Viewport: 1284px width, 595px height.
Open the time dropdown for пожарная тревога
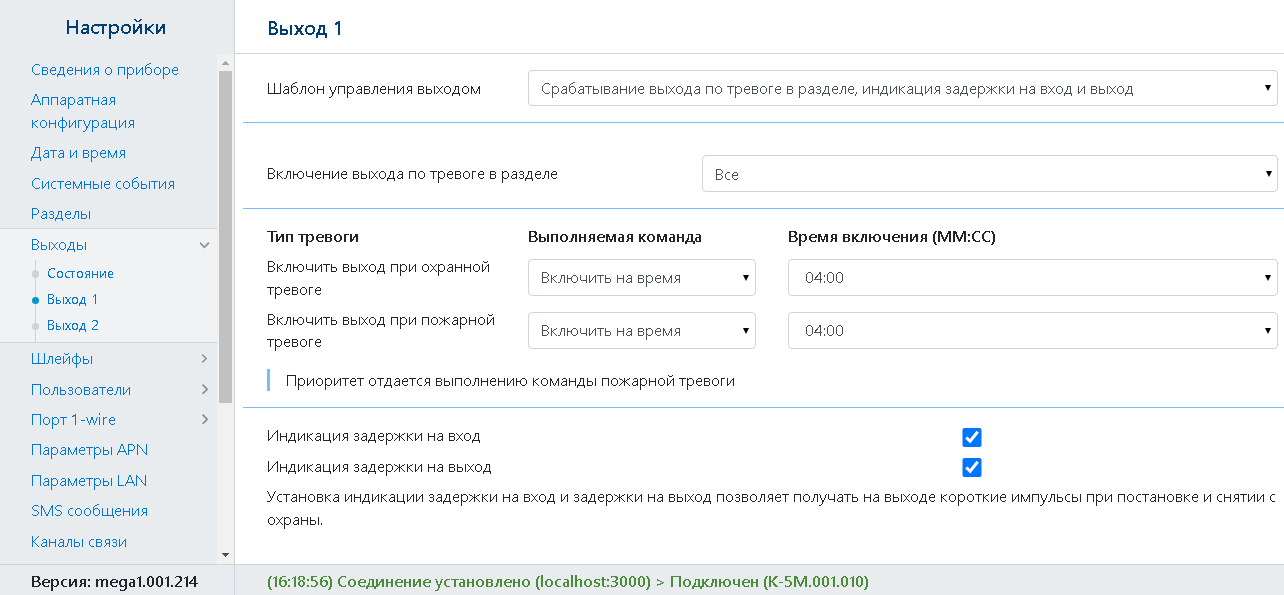coord(1033,331)
